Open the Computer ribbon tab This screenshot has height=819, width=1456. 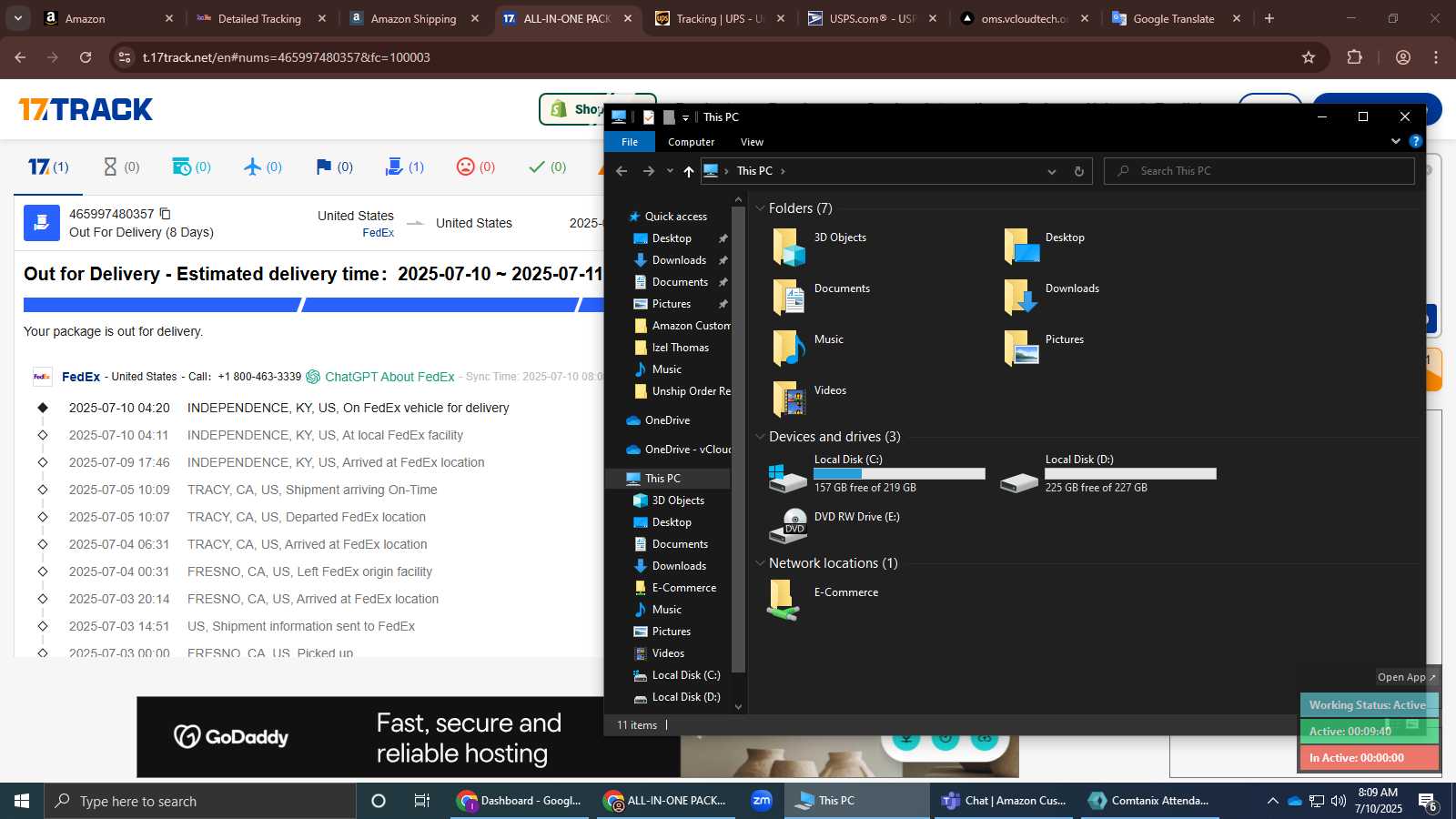tap(691, 142)
